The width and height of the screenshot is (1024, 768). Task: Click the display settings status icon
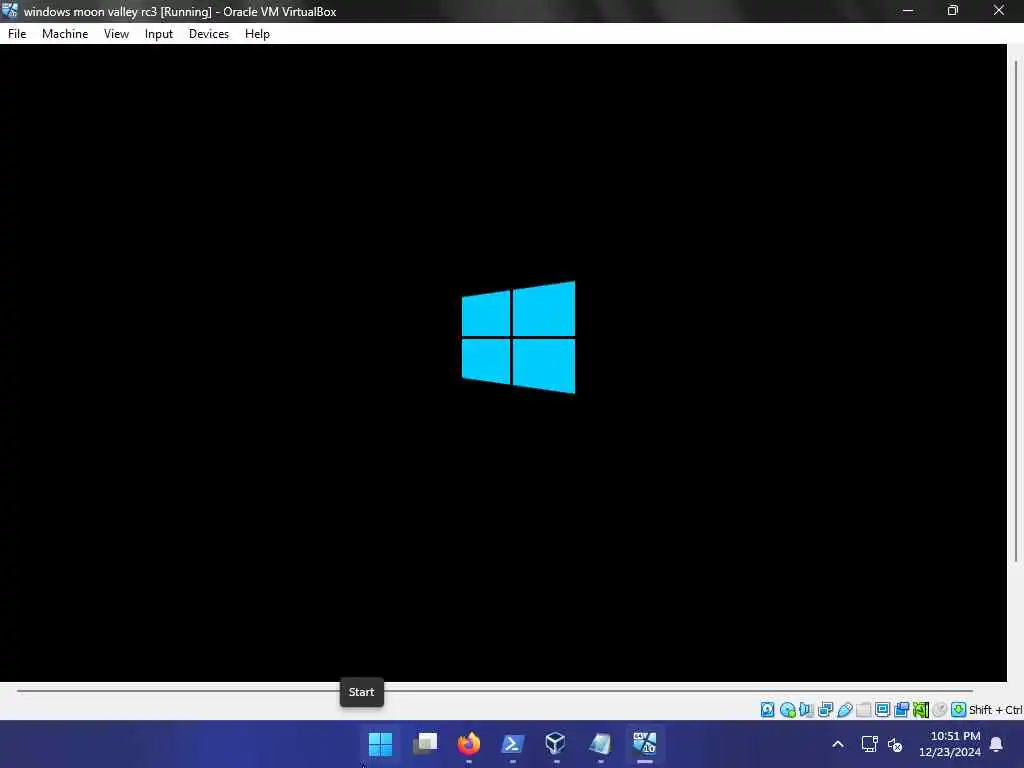(882, 709)
